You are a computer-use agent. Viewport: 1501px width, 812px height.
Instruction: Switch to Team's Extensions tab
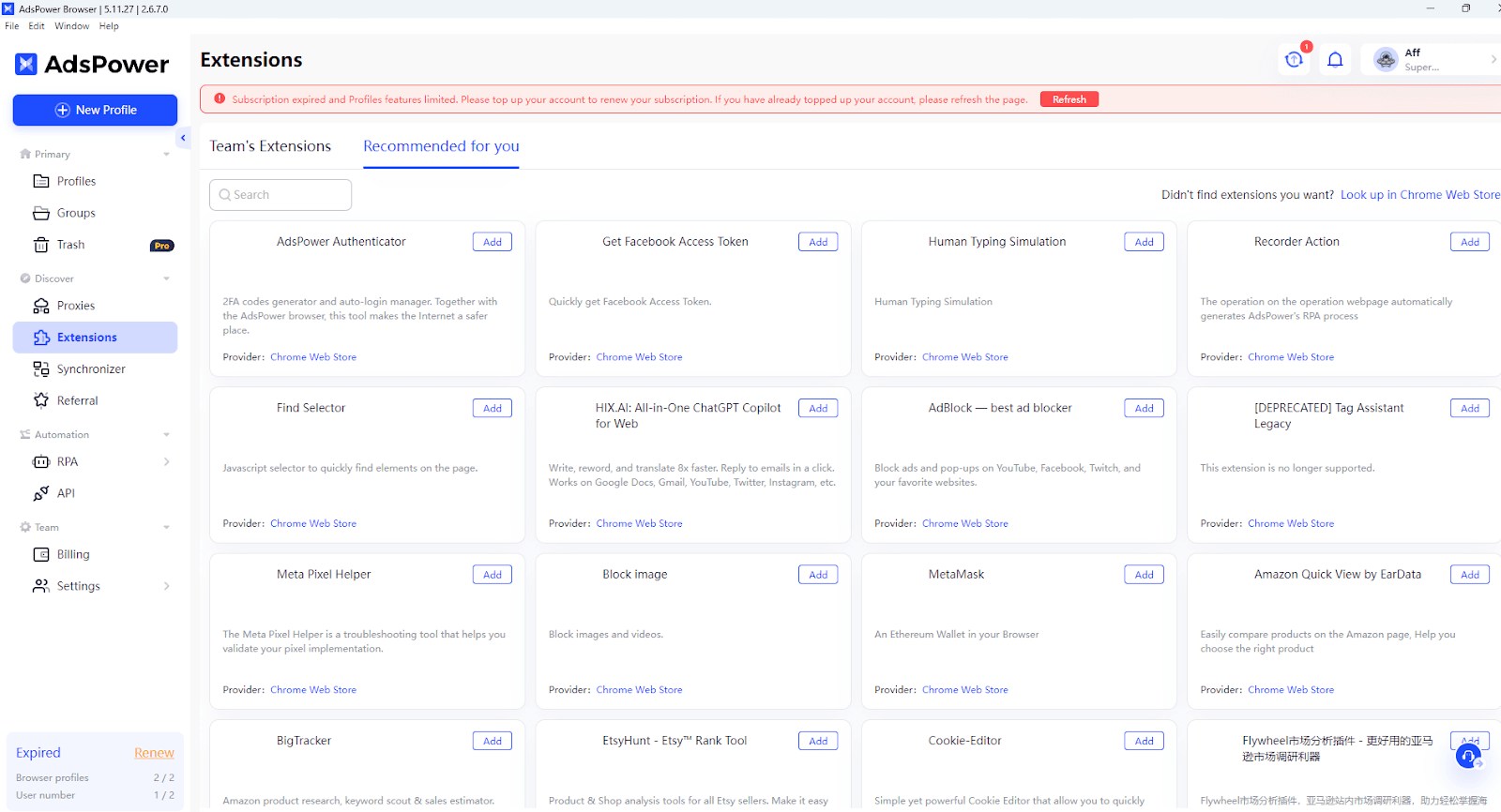click(x=270, y=146)
